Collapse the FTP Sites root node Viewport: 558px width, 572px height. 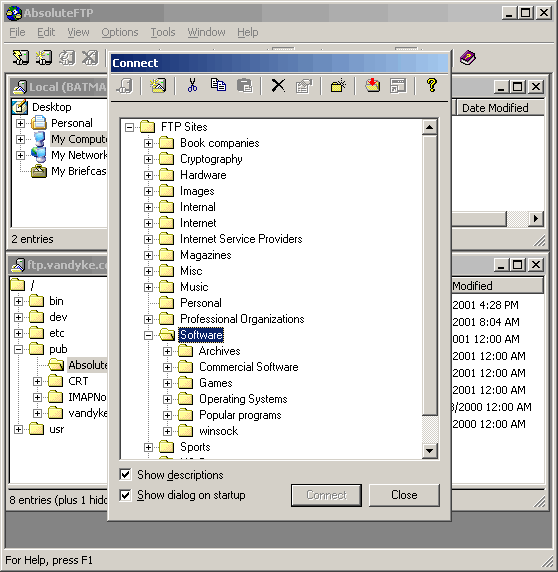click(129, 127)
